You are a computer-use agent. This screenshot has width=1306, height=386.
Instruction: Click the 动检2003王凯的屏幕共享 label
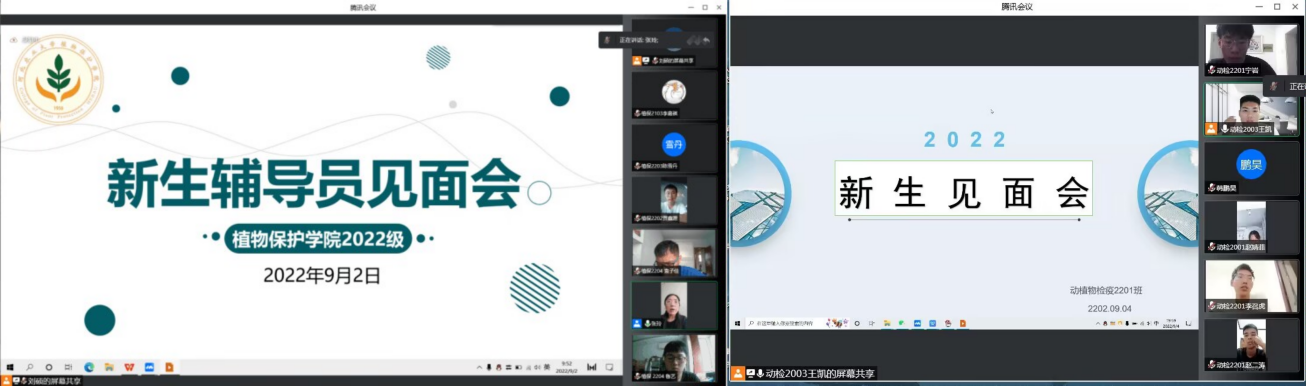pyautogui.click(x=819, y=374)
